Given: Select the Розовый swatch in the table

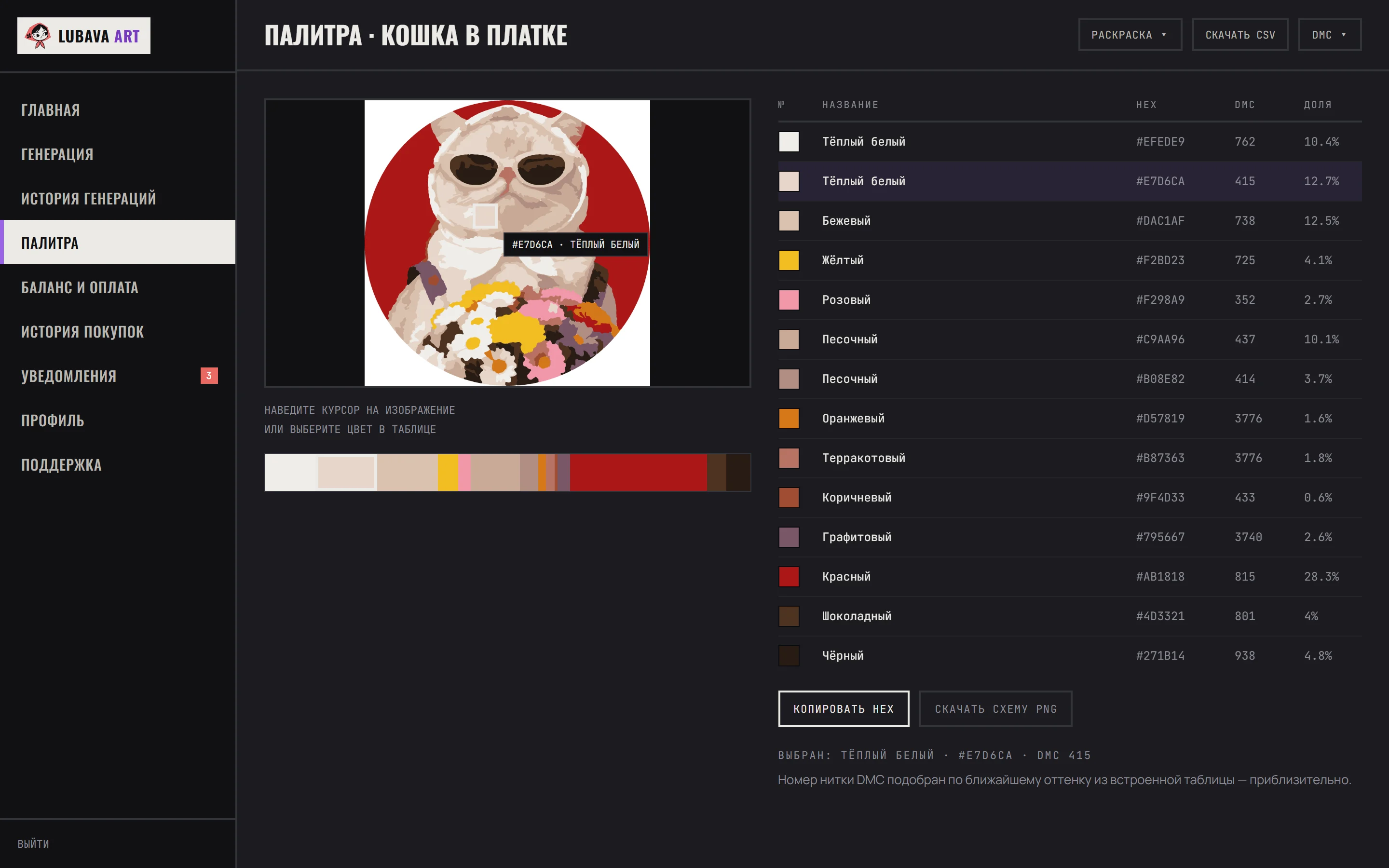Looking at the screenshot, I should tap(789, 299).
